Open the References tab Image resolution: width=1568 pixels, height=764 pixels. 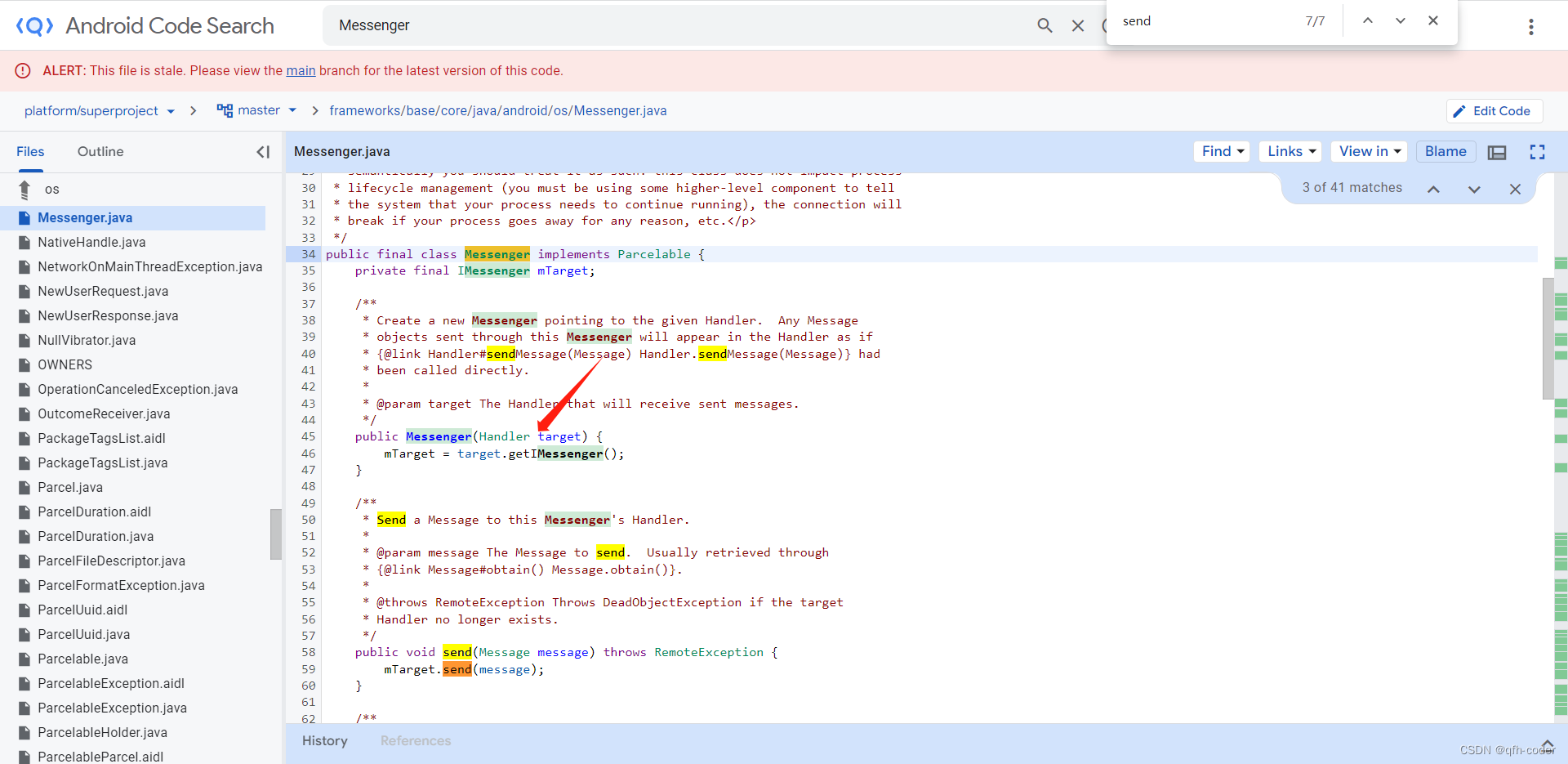(x=416, y=741)
